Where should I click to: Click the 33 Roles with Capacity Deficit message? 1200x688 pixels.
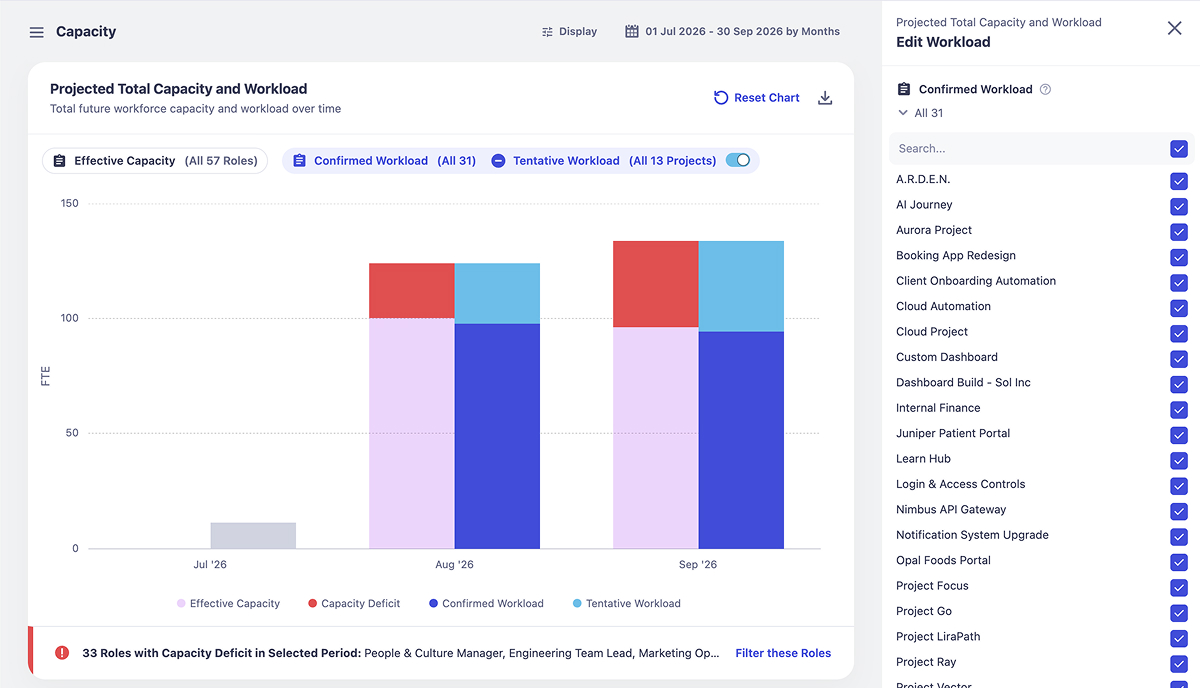(400, 653)
